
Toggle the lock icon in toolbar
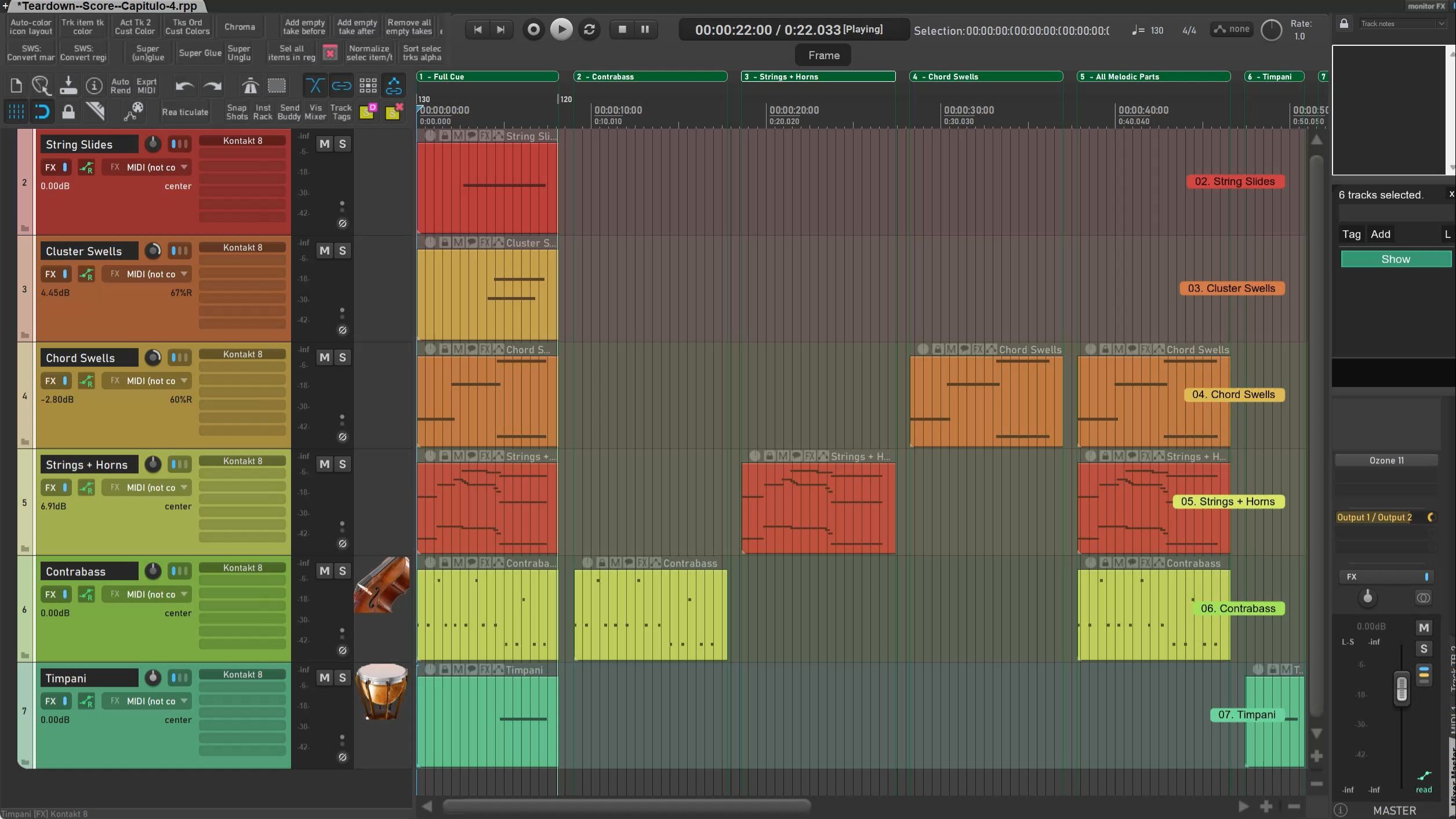tap(68, 111)
